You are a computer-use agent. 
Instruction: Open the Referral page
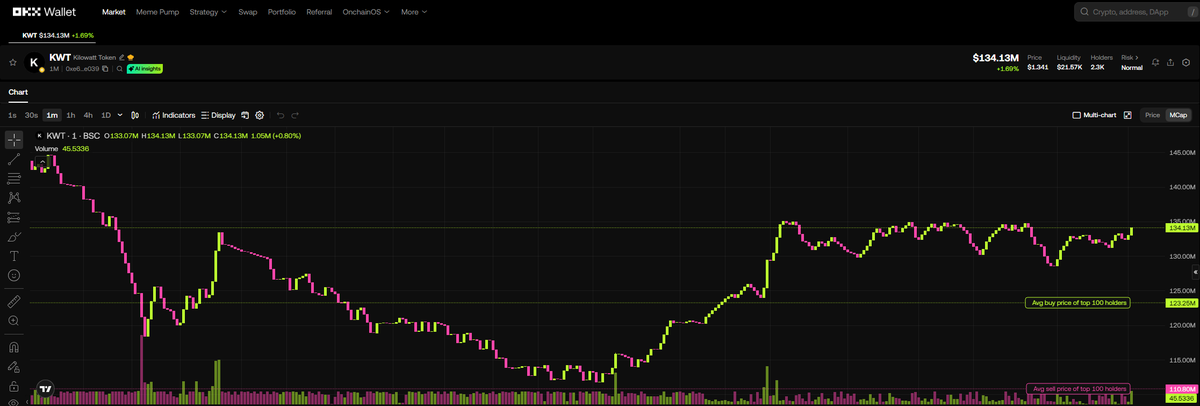click(319, 12)
